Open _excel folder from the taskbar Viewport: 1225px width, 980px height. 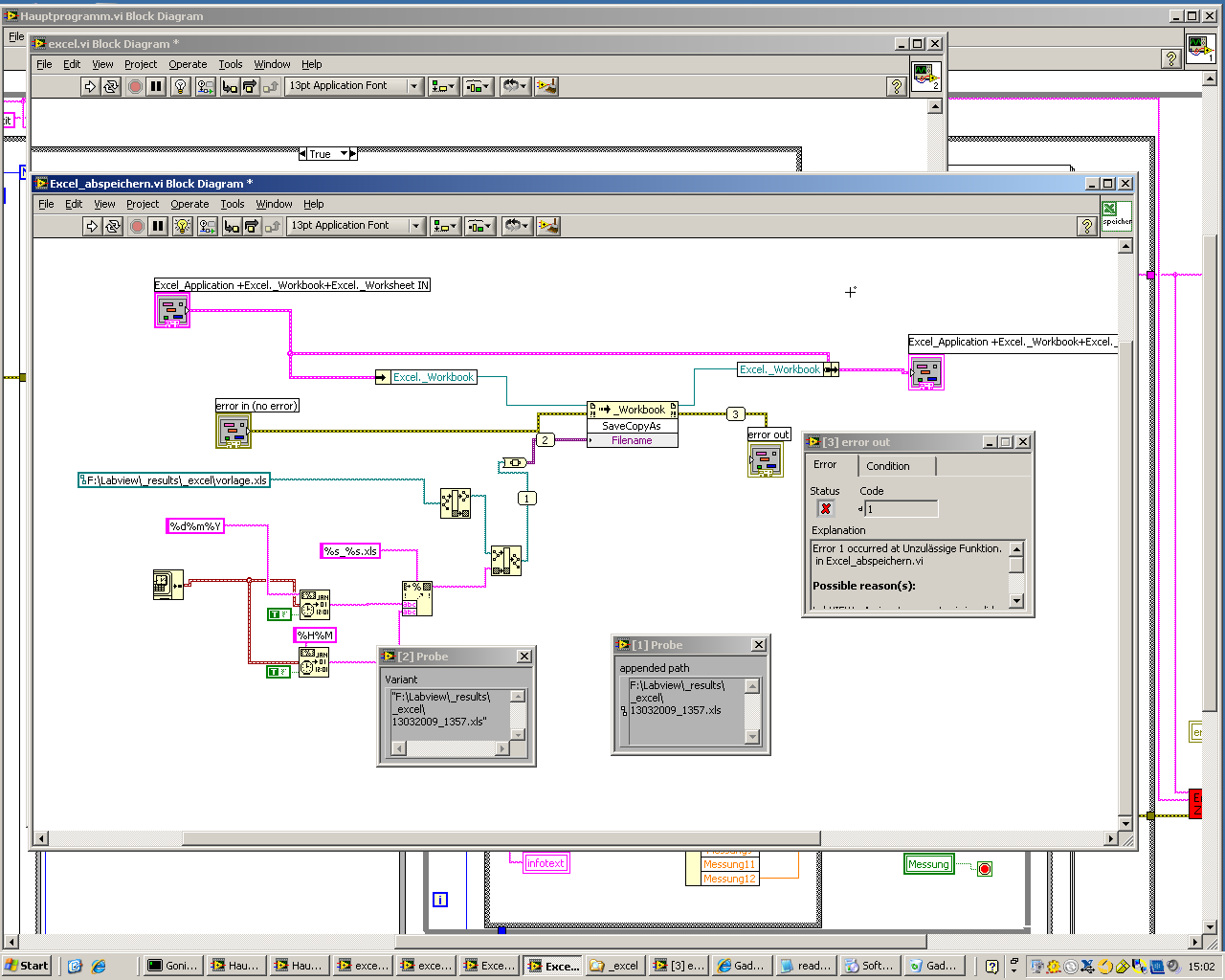pos(615,966)
